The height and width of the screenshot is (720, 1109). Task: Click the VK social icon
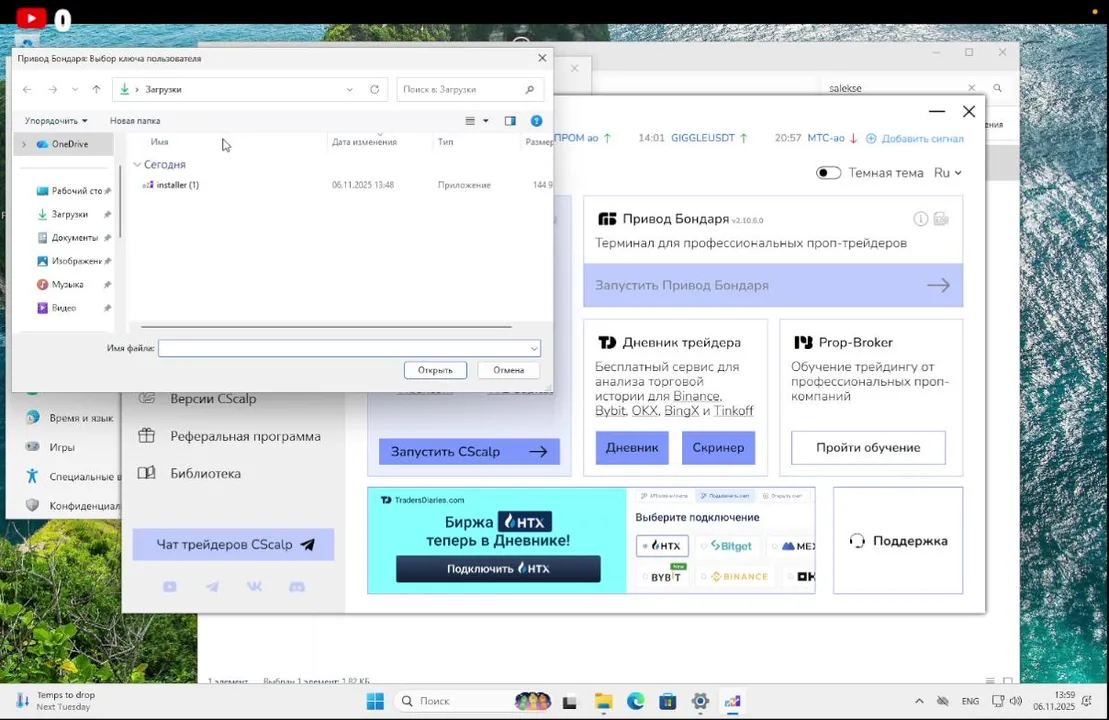(254, 587)
